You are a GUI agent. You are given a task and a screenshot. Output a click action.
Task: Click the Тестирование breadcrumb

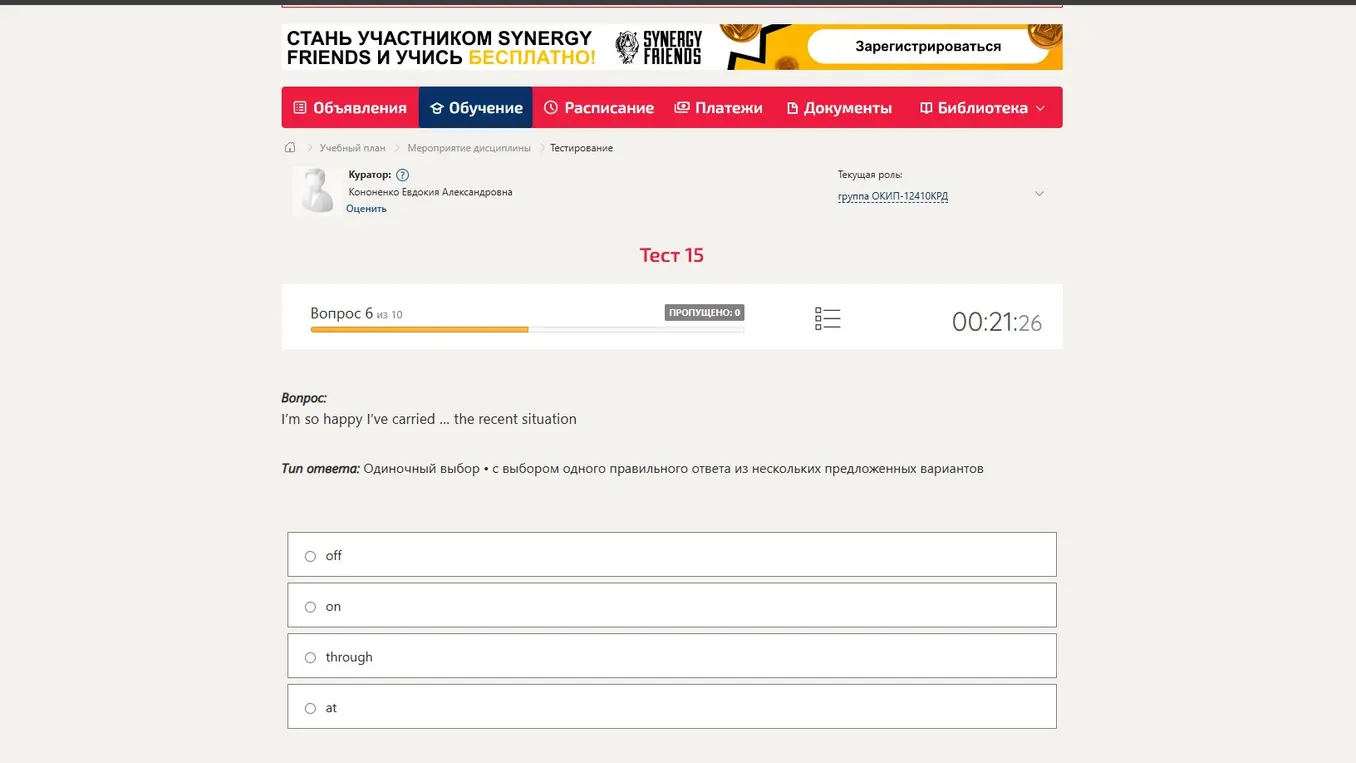581,148
